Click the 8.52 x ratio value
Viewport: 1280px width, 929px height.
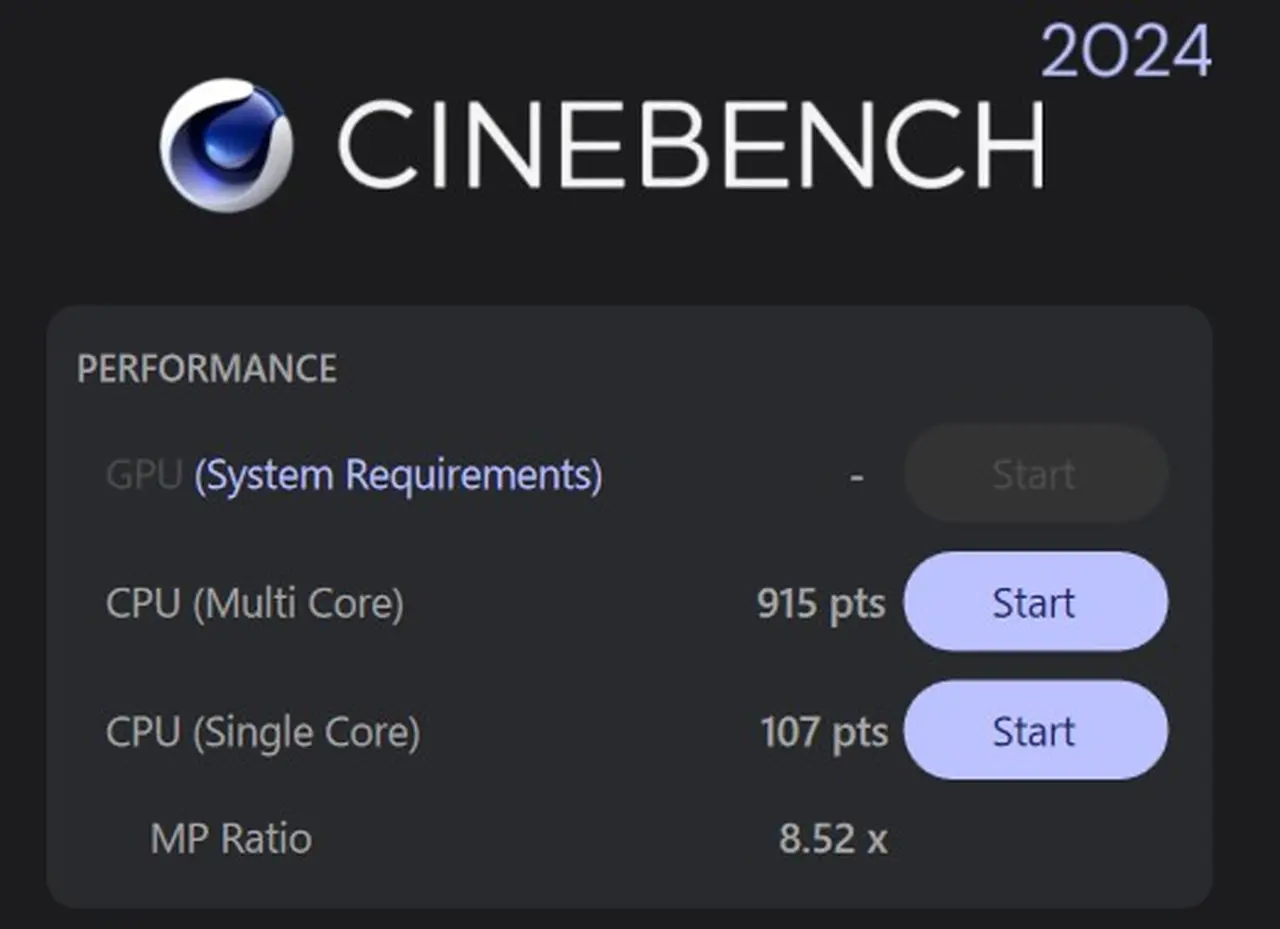point(833,838)
